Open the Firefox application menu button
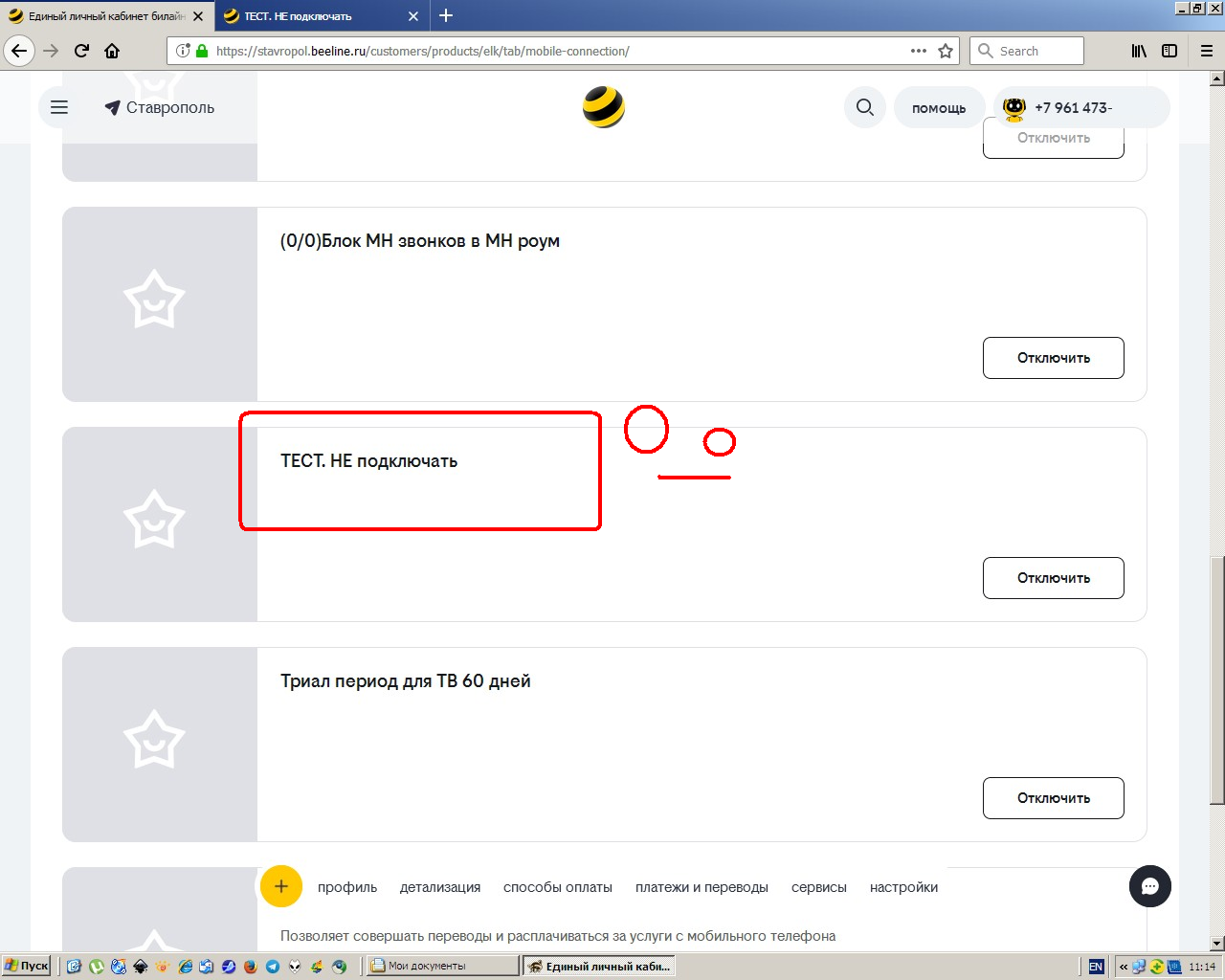The width and height of the screenshot is (1225, 980). (1207, 51)
